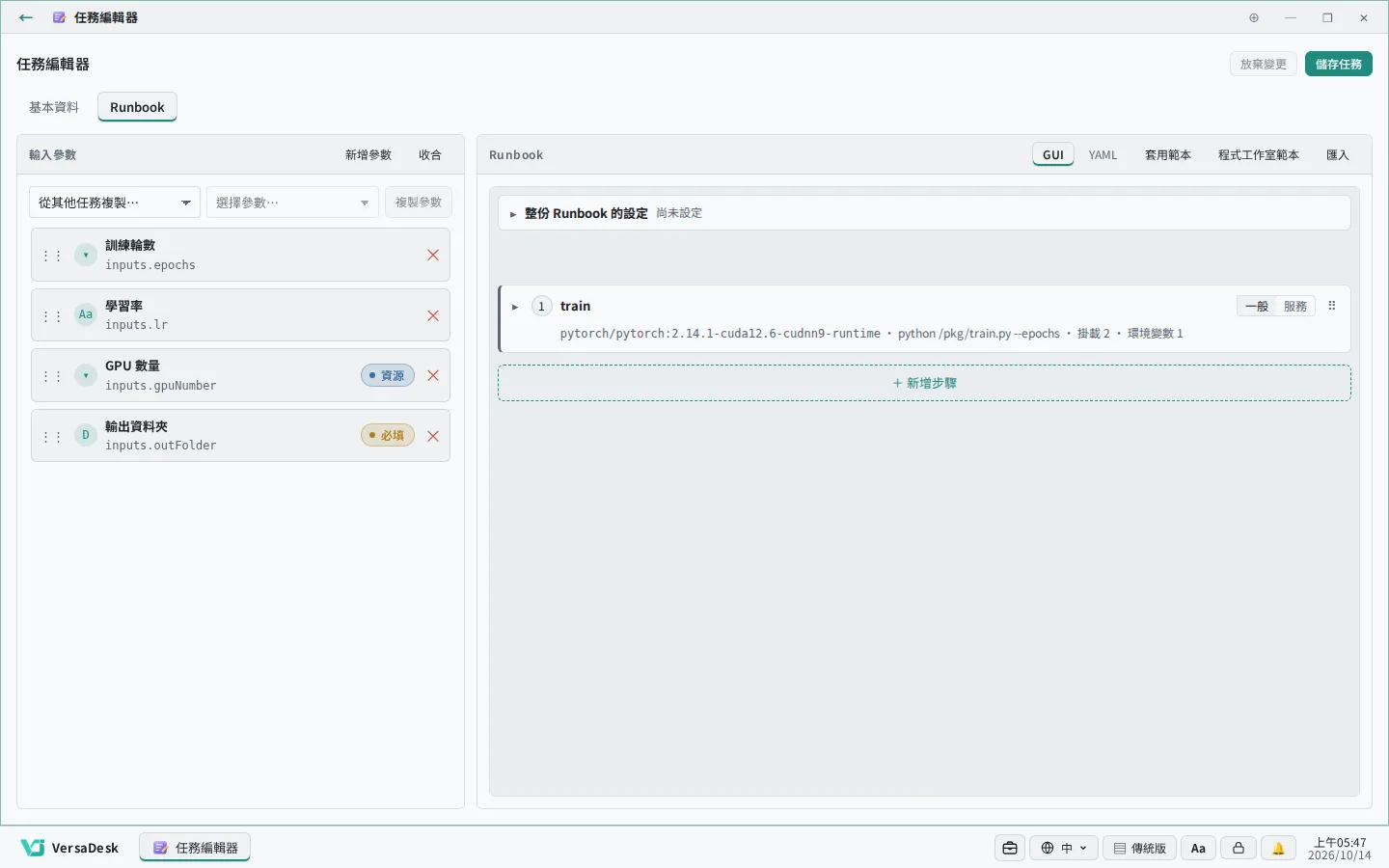Click the type icon of GPU 數量

[x=86, y=375]
